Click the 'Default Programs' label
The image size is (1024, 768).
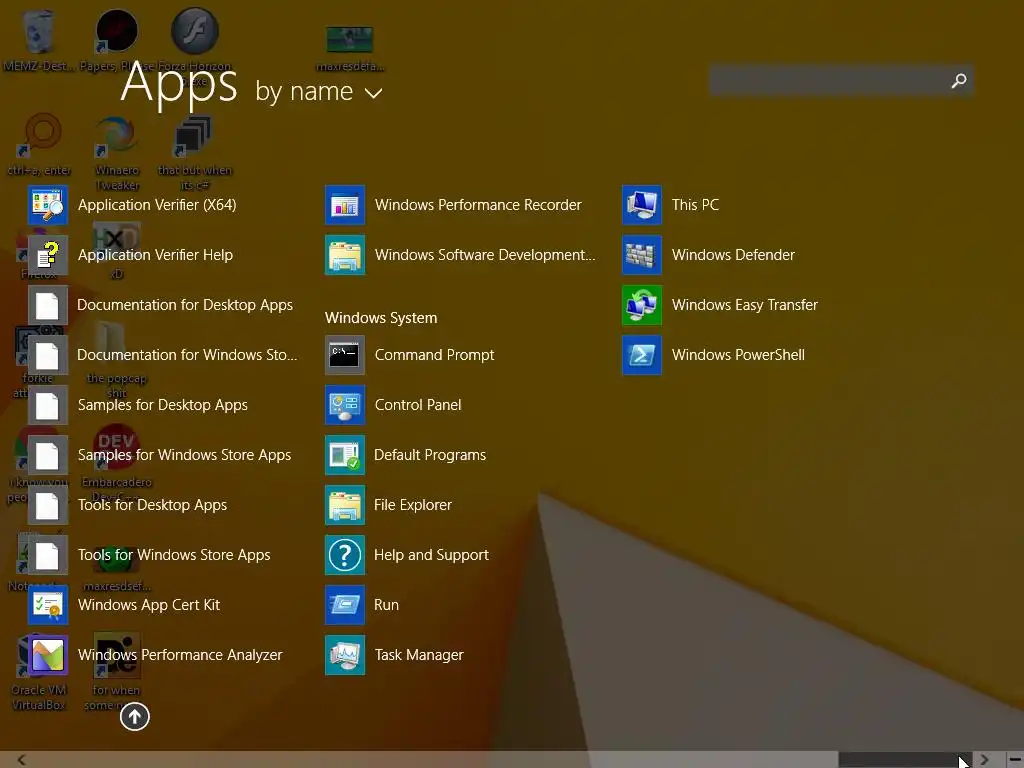tap(430, 455)
